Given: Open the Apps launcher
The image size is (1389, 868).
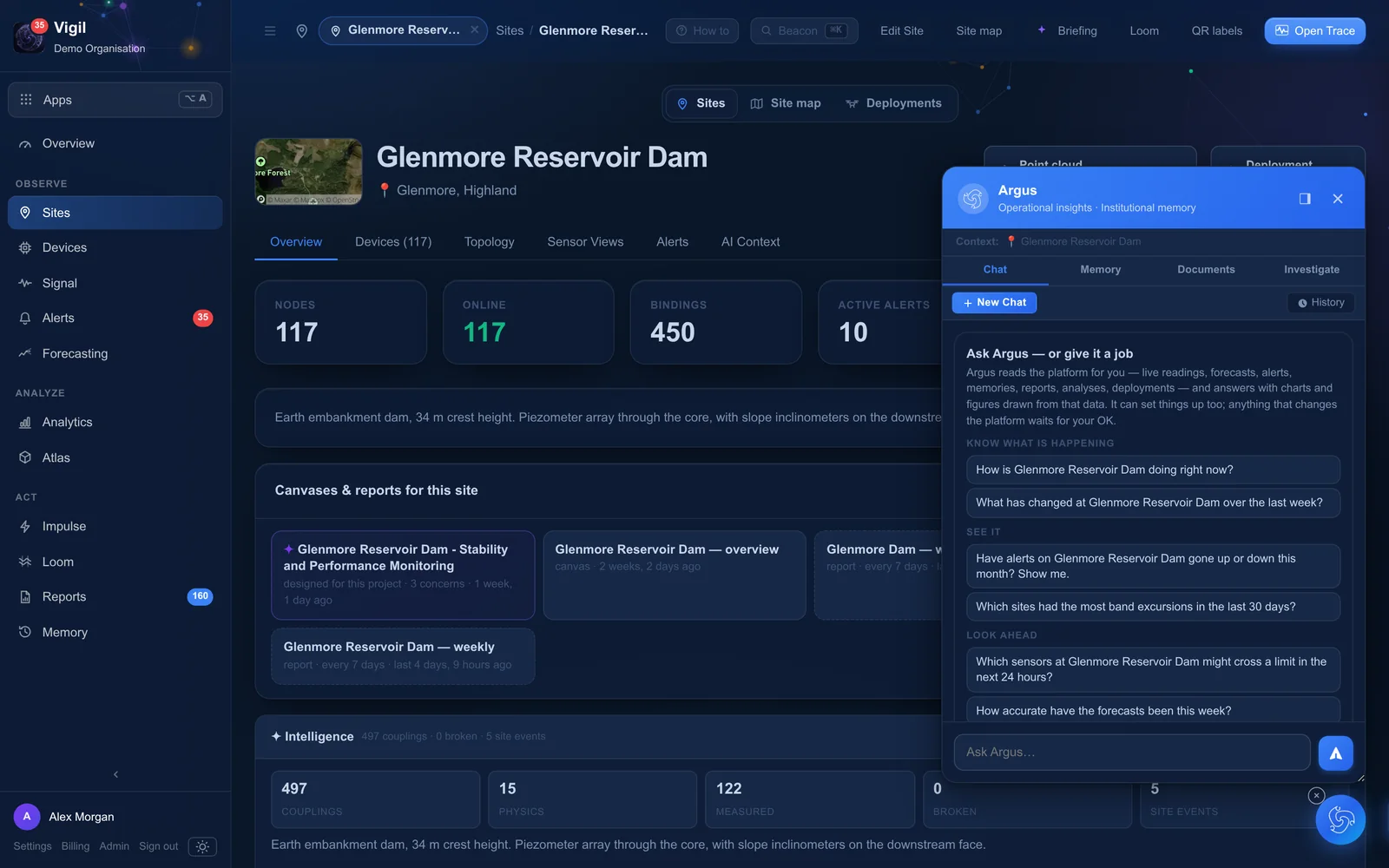Looking at the screenshot, I should tap(115, 100).
